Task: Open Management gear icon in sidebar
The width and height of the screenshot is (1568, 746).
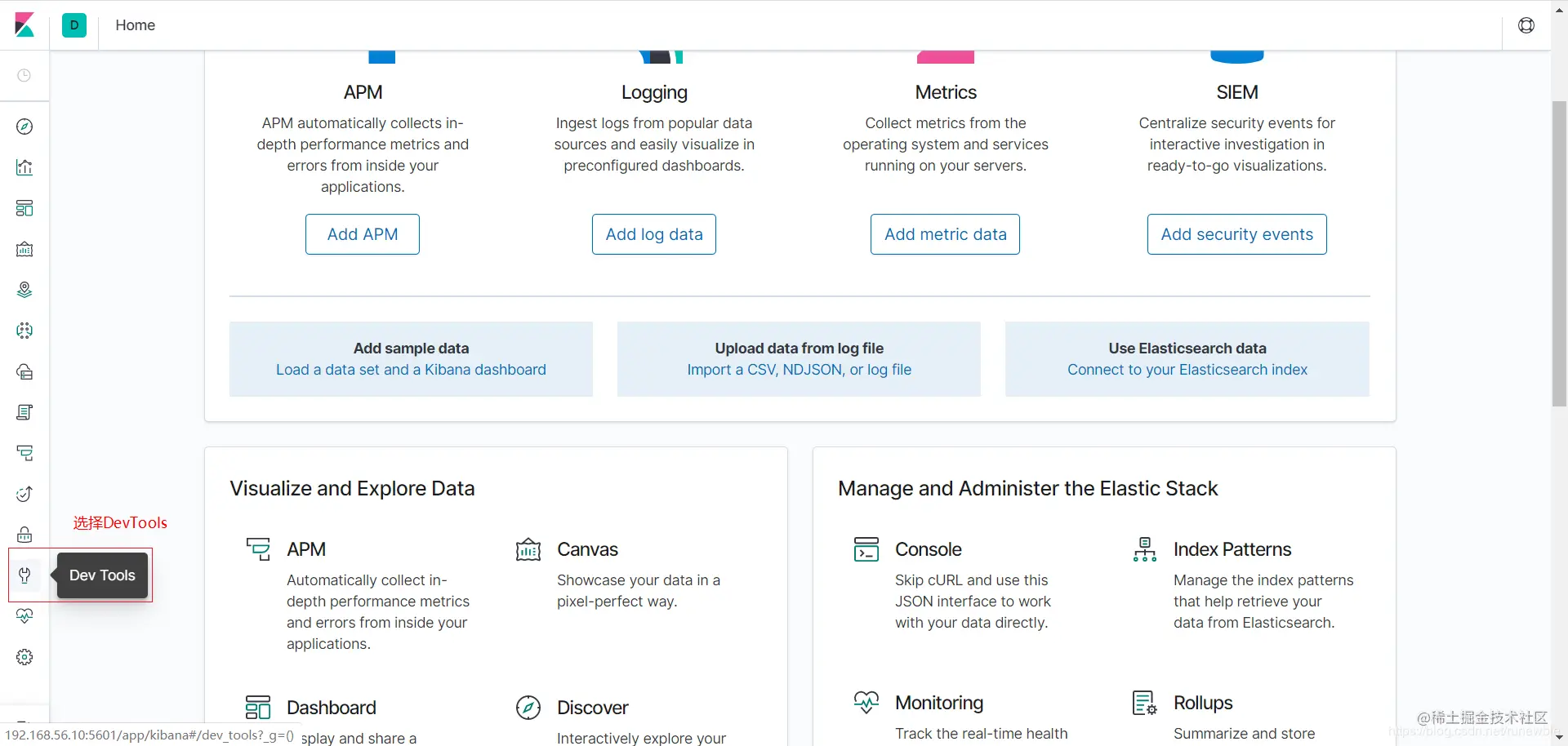Action: click(x=24, y=657)
